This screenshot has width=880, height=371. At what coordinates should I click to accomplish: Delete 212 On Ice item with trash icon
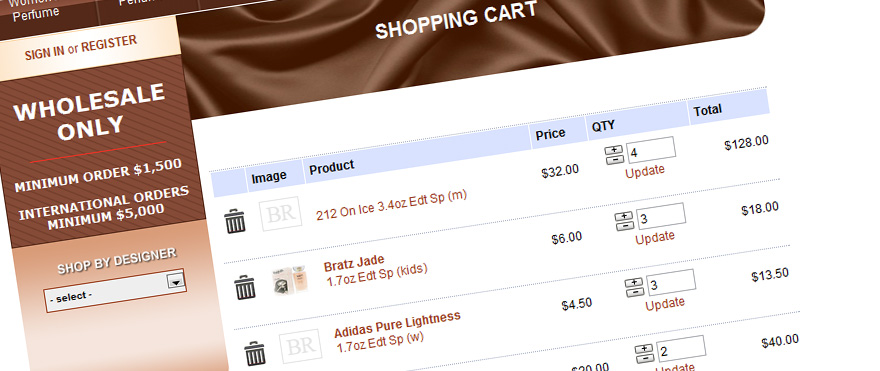(235, 221)
